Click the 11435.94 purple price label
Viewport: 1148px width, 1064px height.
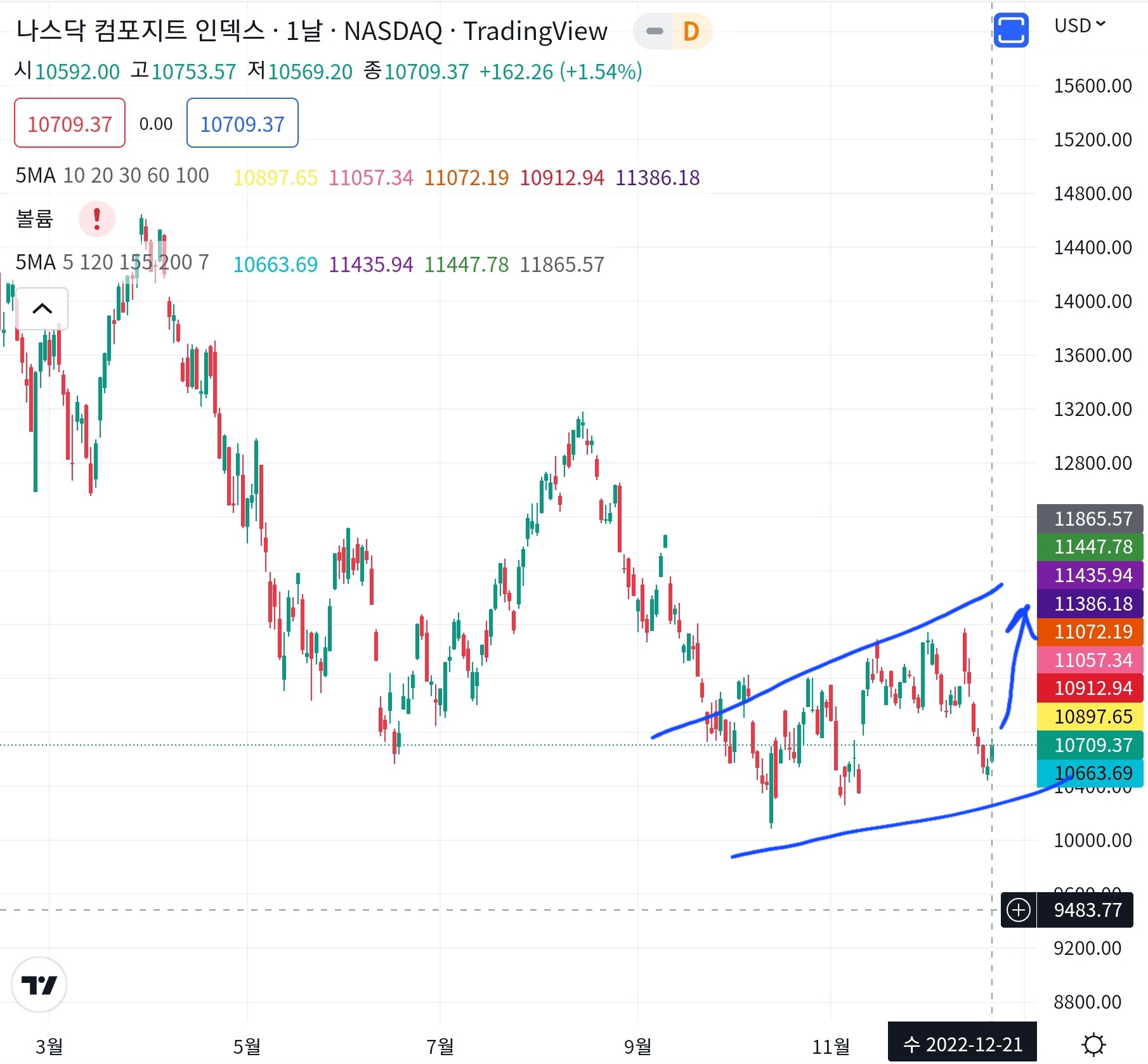pos(1090,575)
